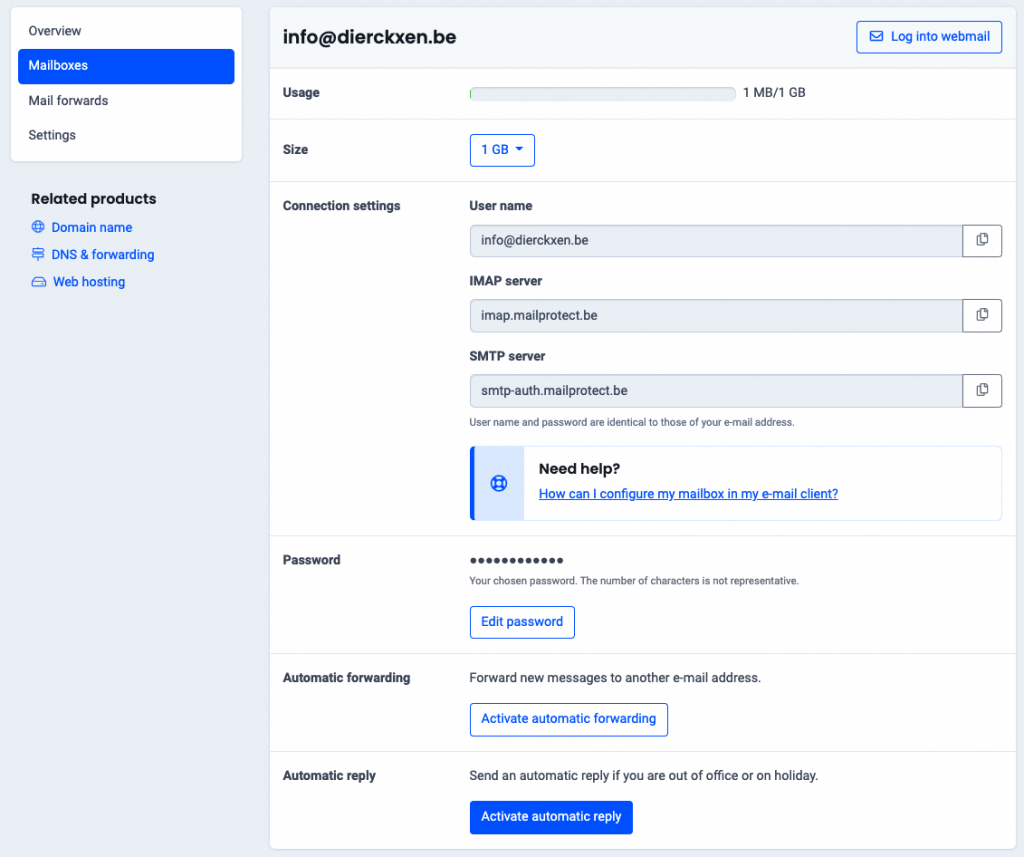Click the Web hosting drive icon
Image resolution: width=1024 pixels, height=857 pixels.
[x=39, y=282]
